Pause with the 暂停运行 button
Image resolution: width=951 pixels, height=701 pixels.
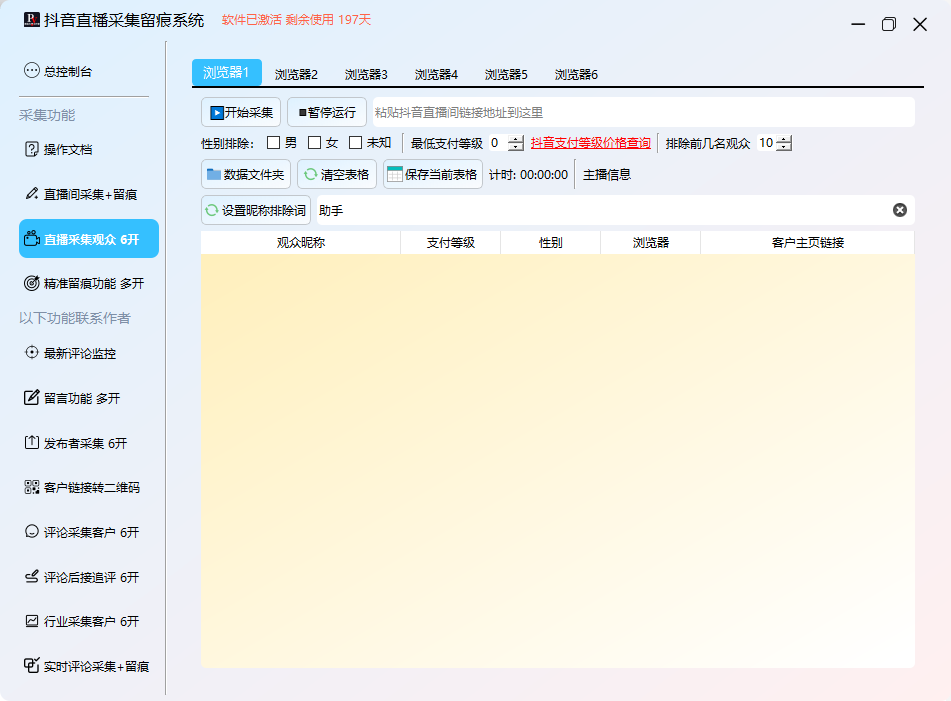pos(327,112)
